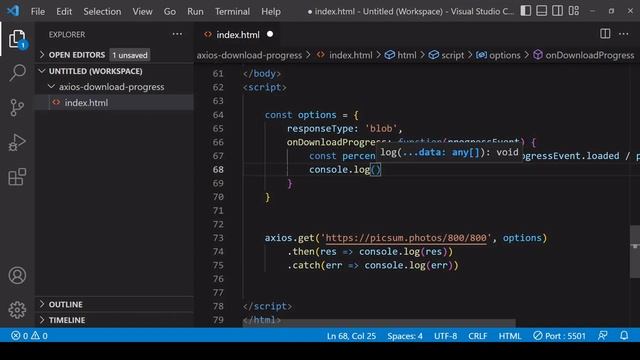Open the Help menu

coord(271,11)
